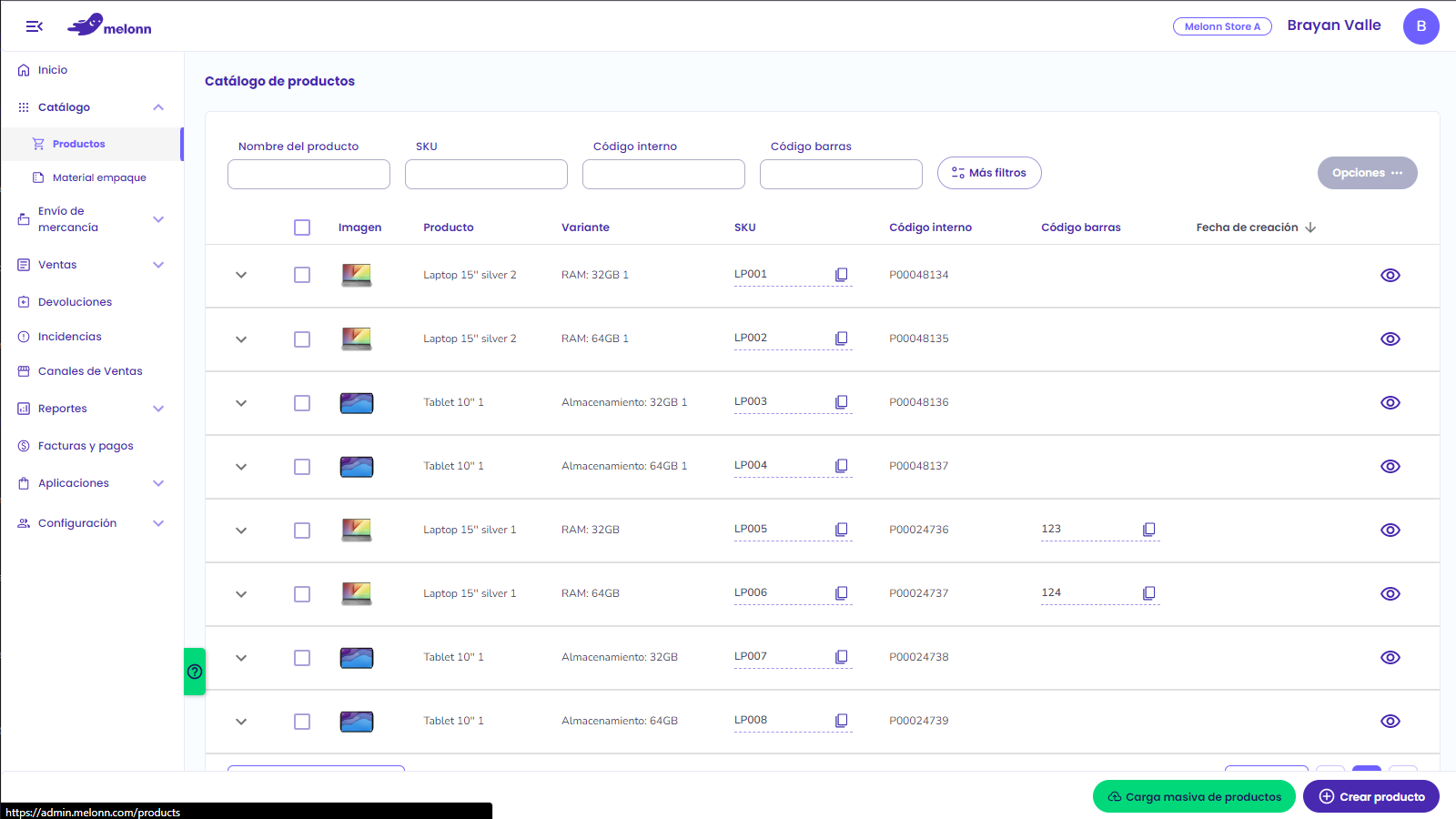Open the green help question-mark widget
Screen dimensions: 1456x819
pyautogui.click(x=195, y=672)
